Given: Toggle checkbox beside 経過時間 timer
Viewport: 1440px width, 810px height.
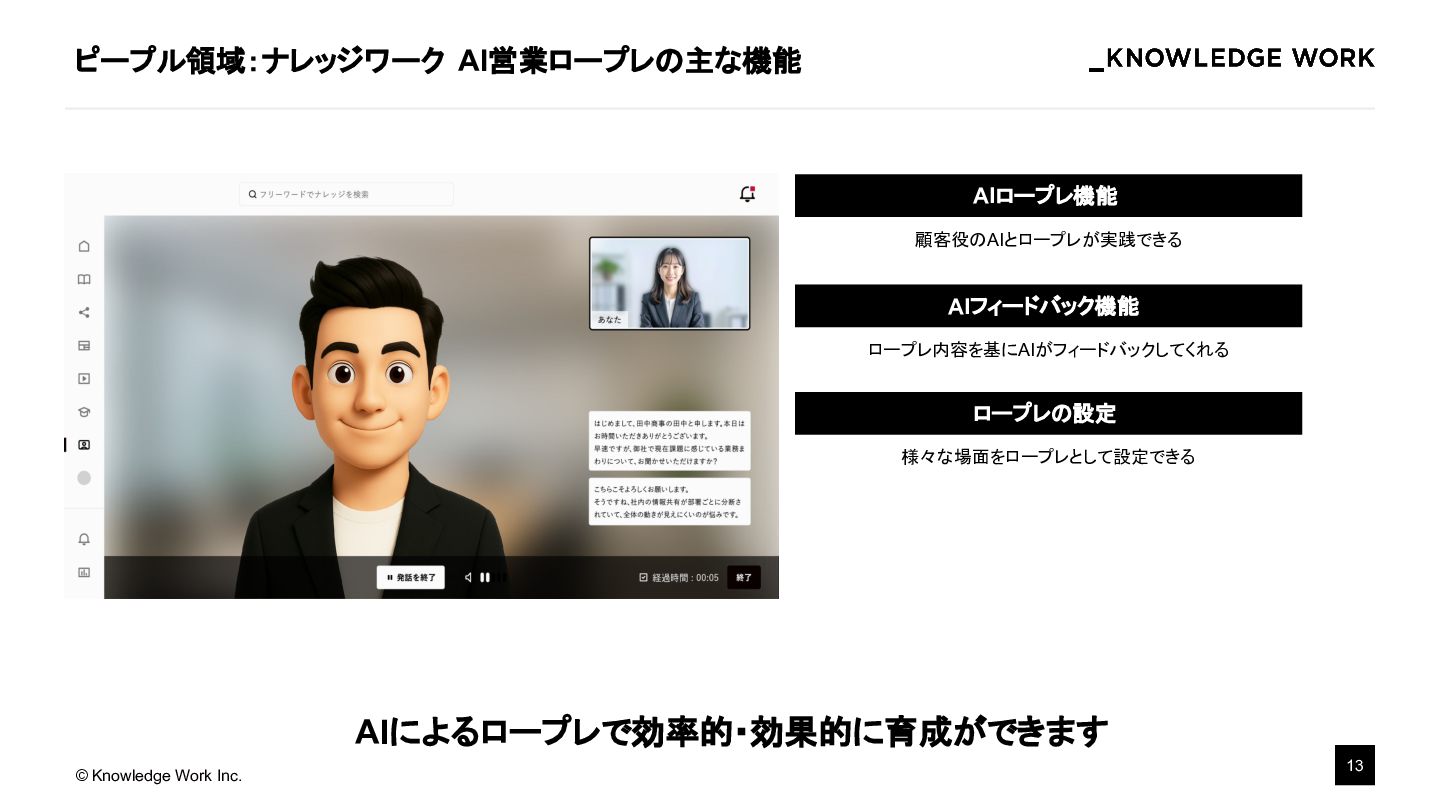Looking at the screenshot, I should (643, 577).
